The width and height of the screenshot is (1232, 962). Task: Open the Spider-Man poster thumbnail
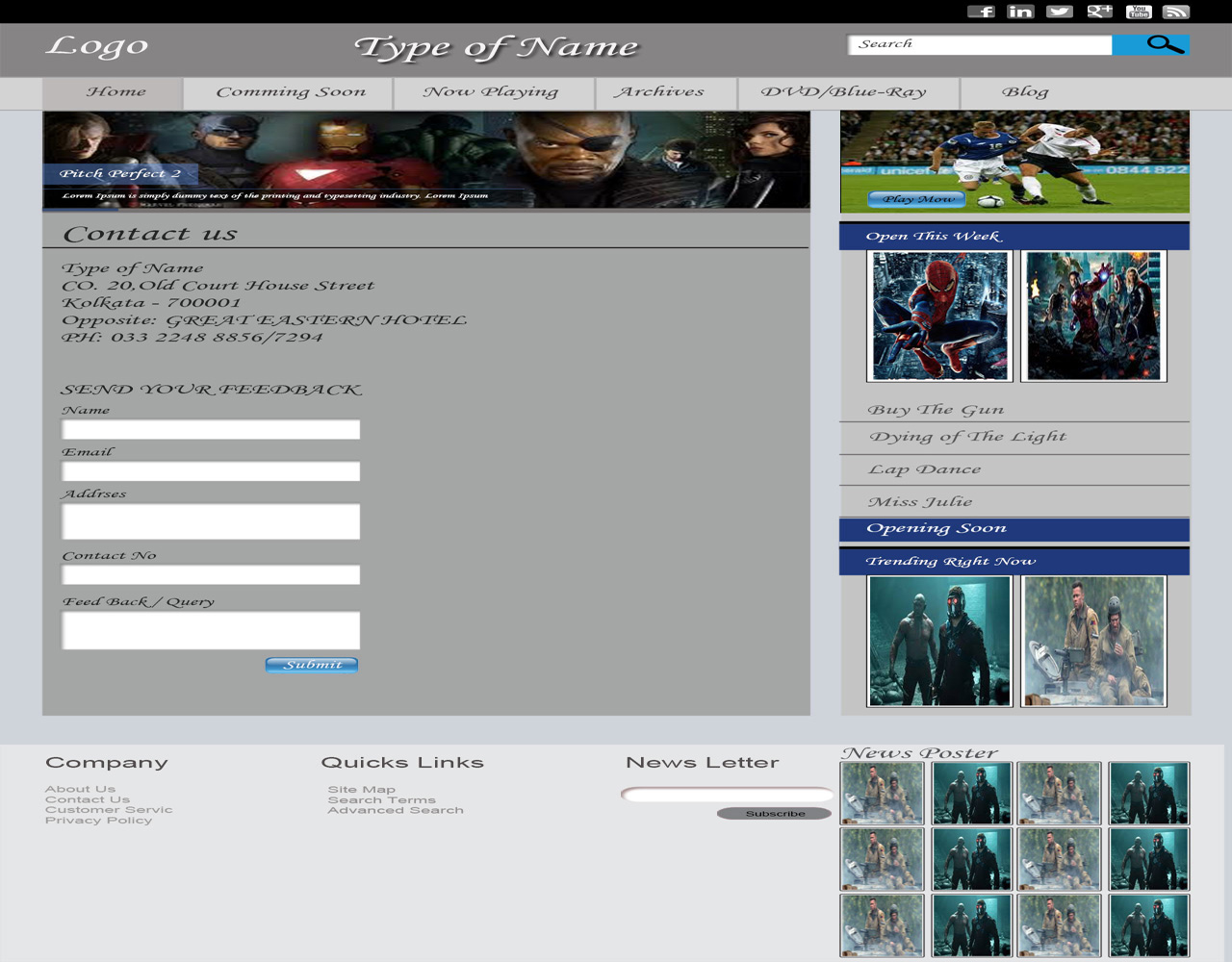point(939,316)
